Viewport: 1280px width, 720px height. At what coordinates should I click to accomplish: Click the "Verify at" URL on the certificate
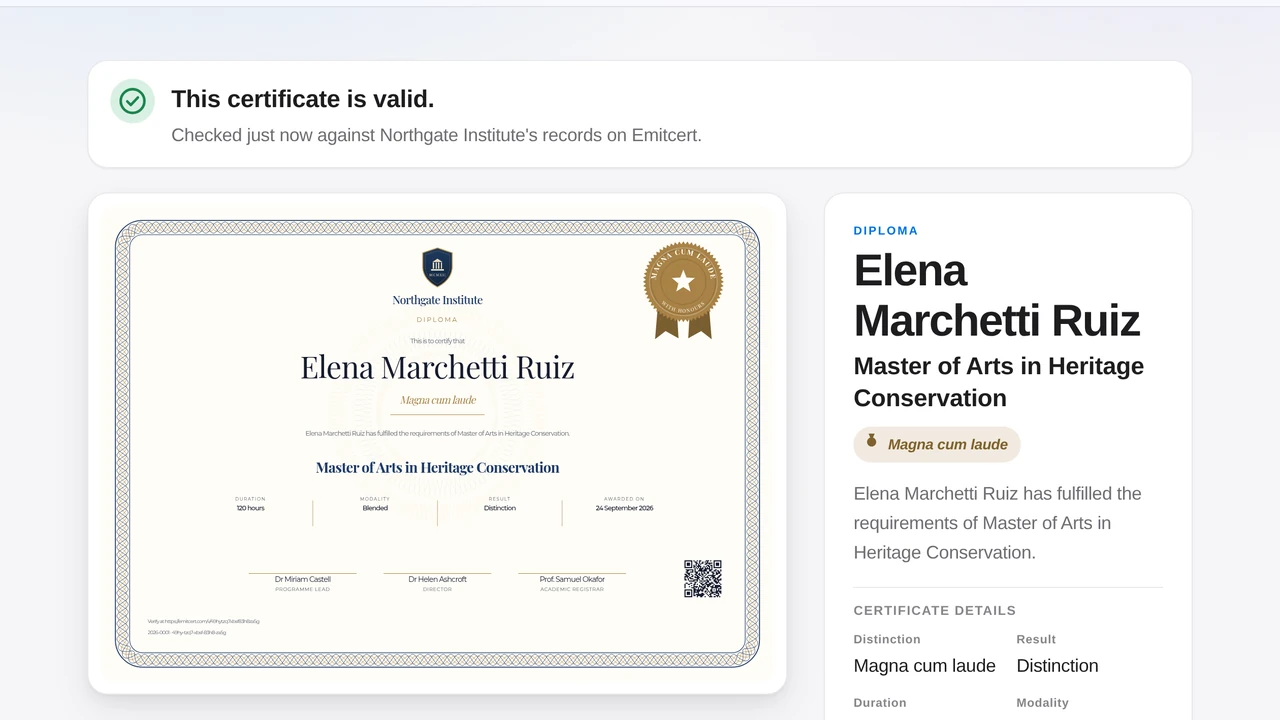point(203,621)
